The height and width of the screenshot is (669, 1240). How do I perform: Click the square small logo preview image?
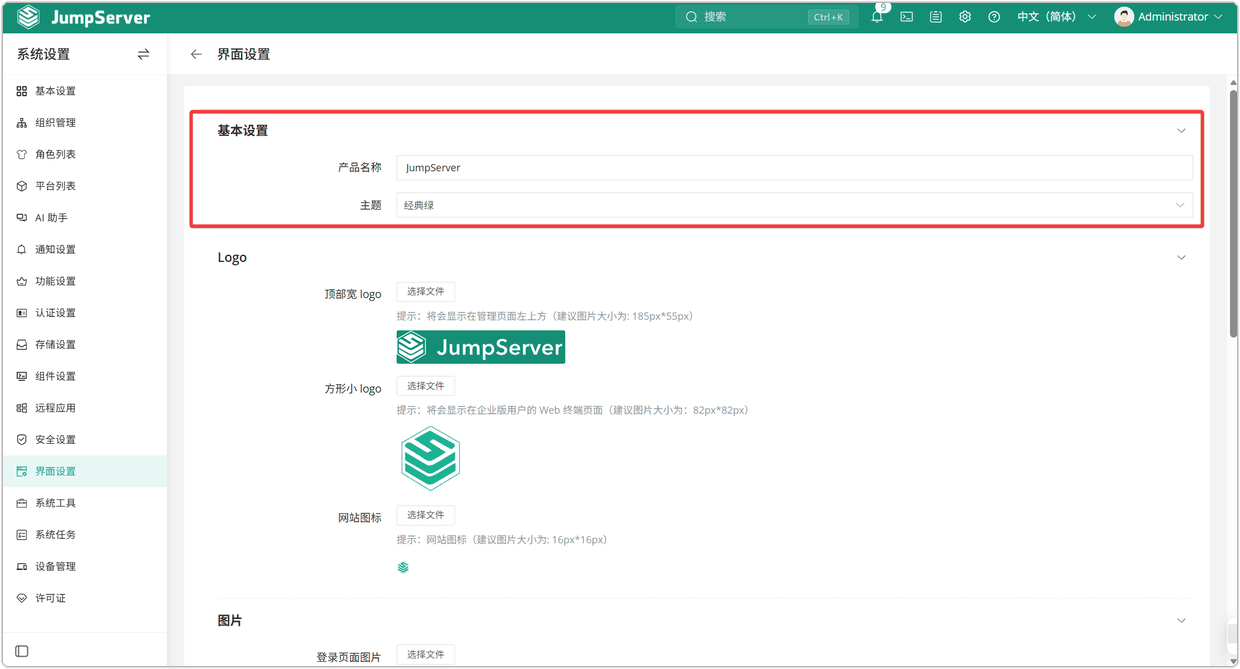pyautogui.click(x=430, y=458)
